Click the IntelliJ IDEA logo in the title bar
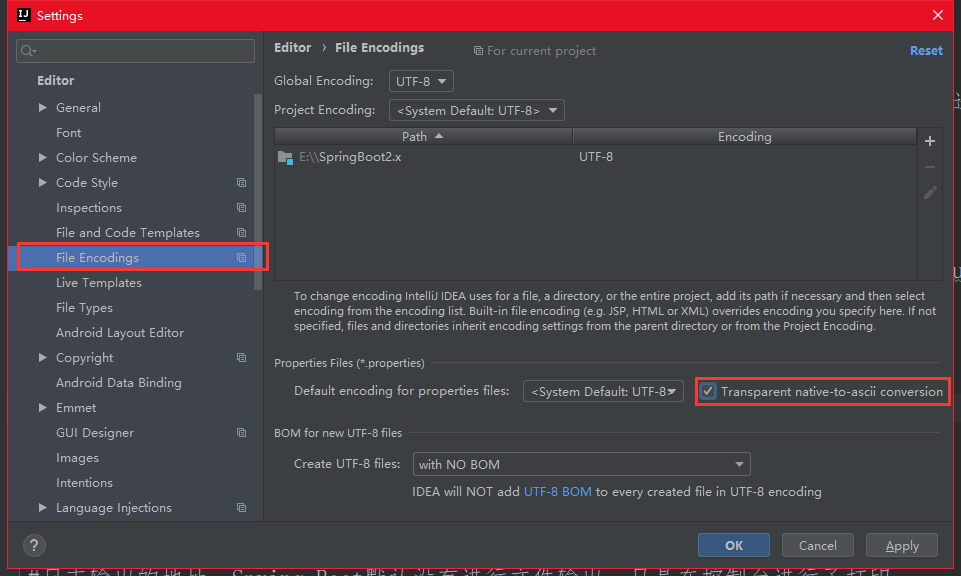961x576 pixels. [23, 15]
